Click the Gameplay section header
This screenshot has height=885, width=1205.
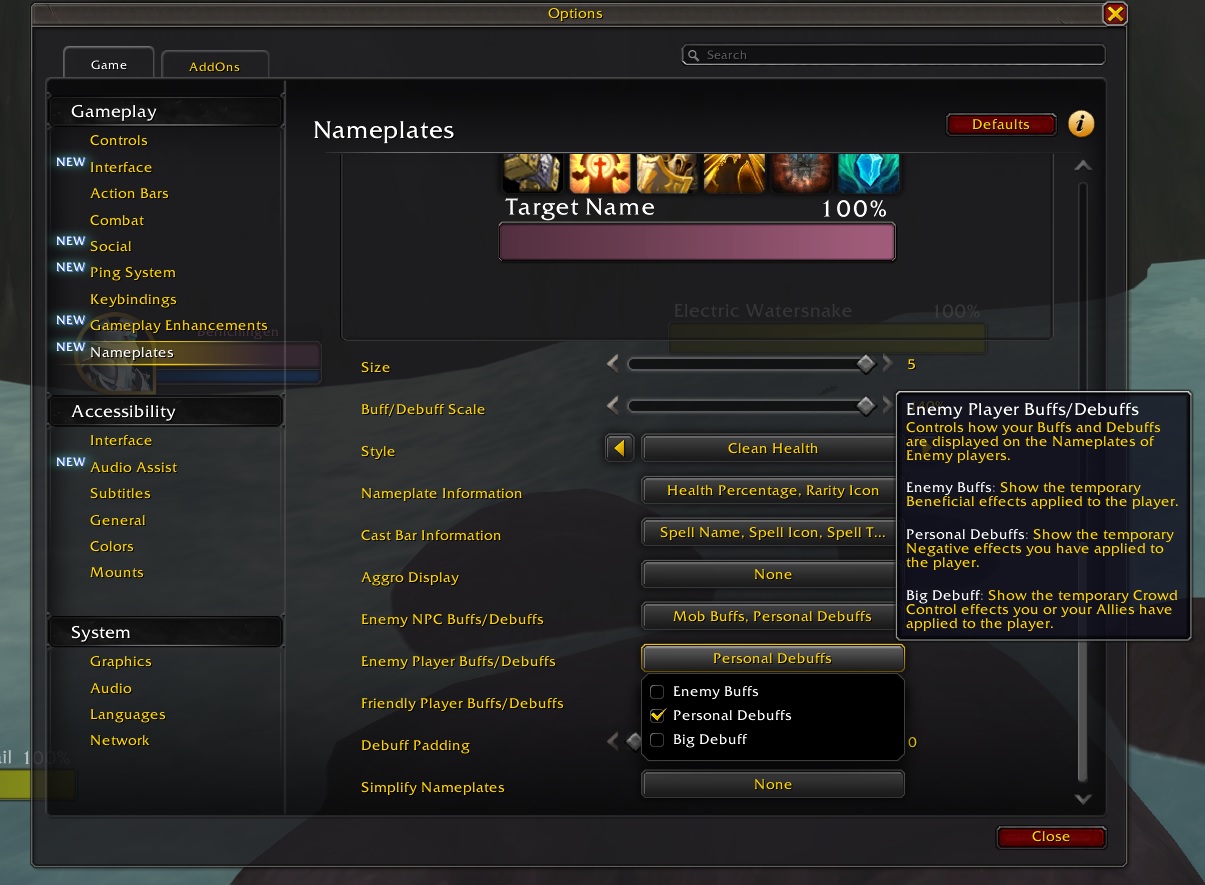(x=165, y=111)
